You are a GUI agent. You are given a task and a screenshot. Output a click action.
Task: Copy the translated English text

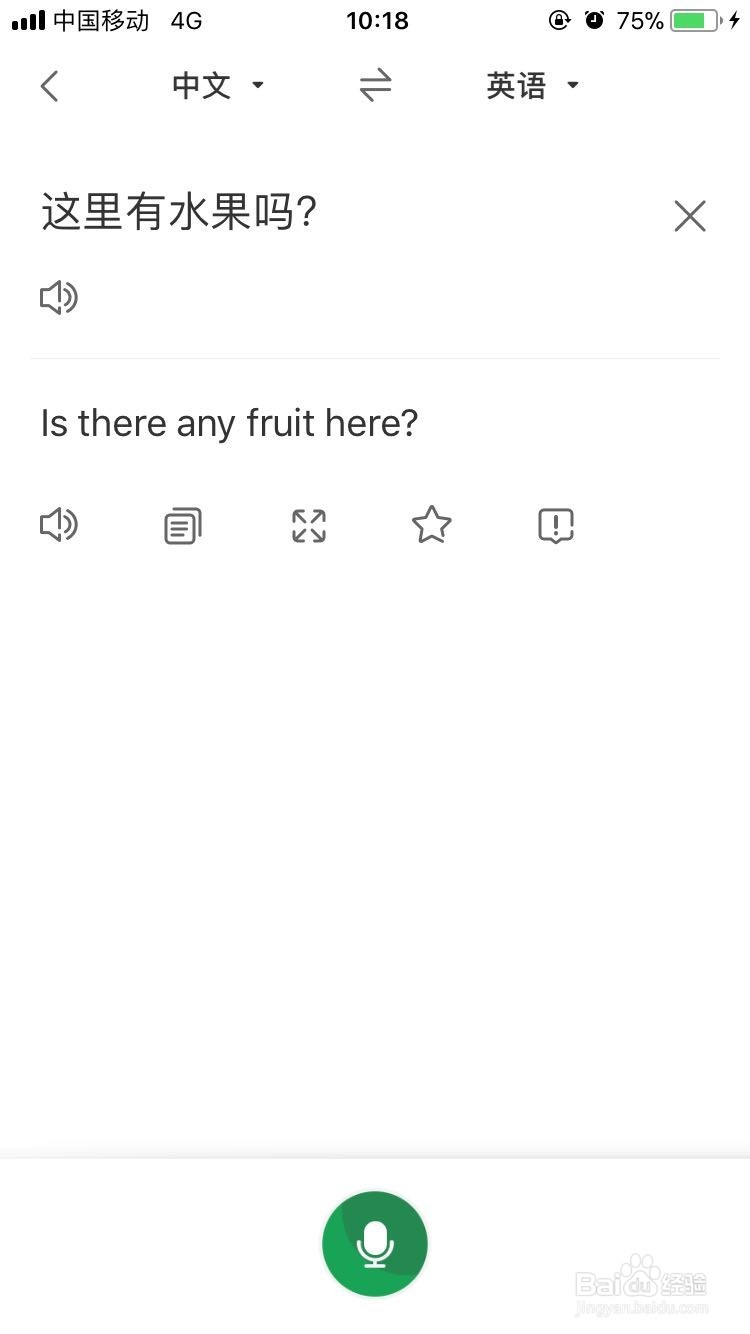pyautogui.click(x=182, y=526)
